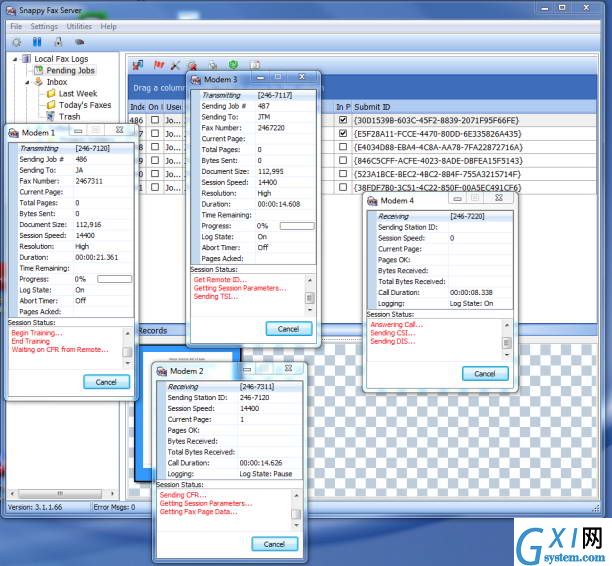
Task: Click the Modem 4 session status scrollbar thumb
Action: (x=507, y=342)
